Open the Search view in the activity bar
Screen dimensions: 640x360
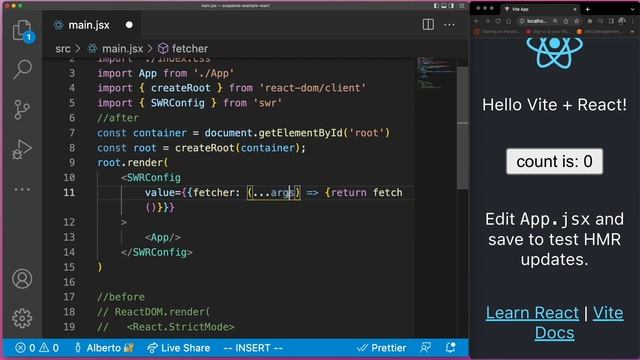(22, 69)
